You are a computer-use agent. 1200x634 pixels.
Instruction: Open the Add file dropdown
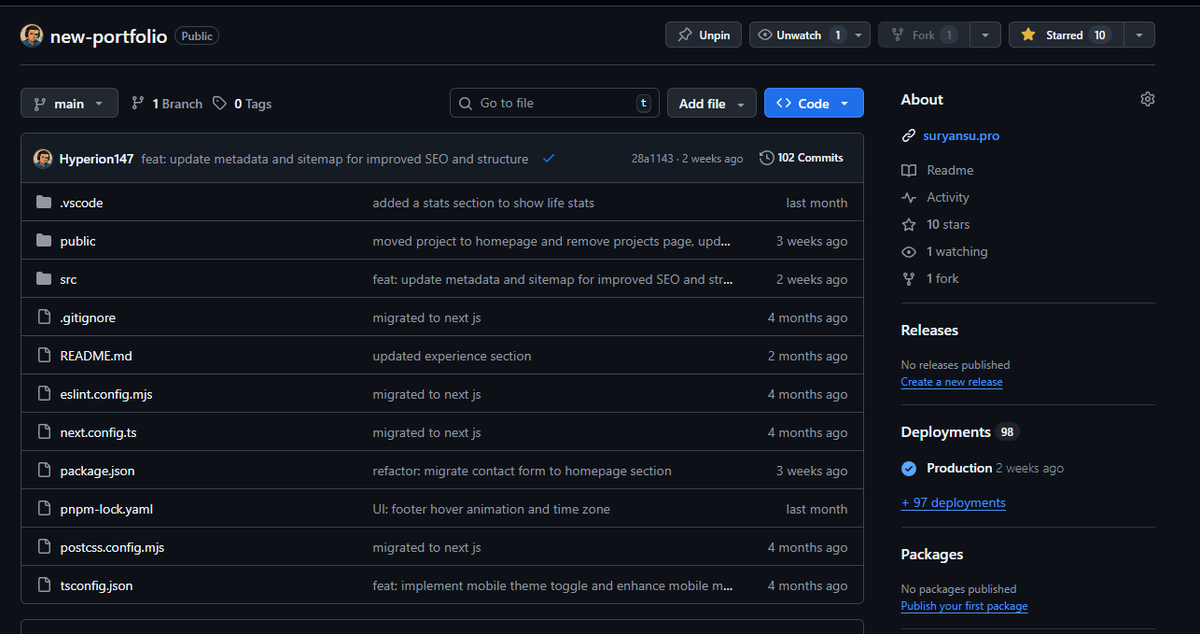coord(711,103)
